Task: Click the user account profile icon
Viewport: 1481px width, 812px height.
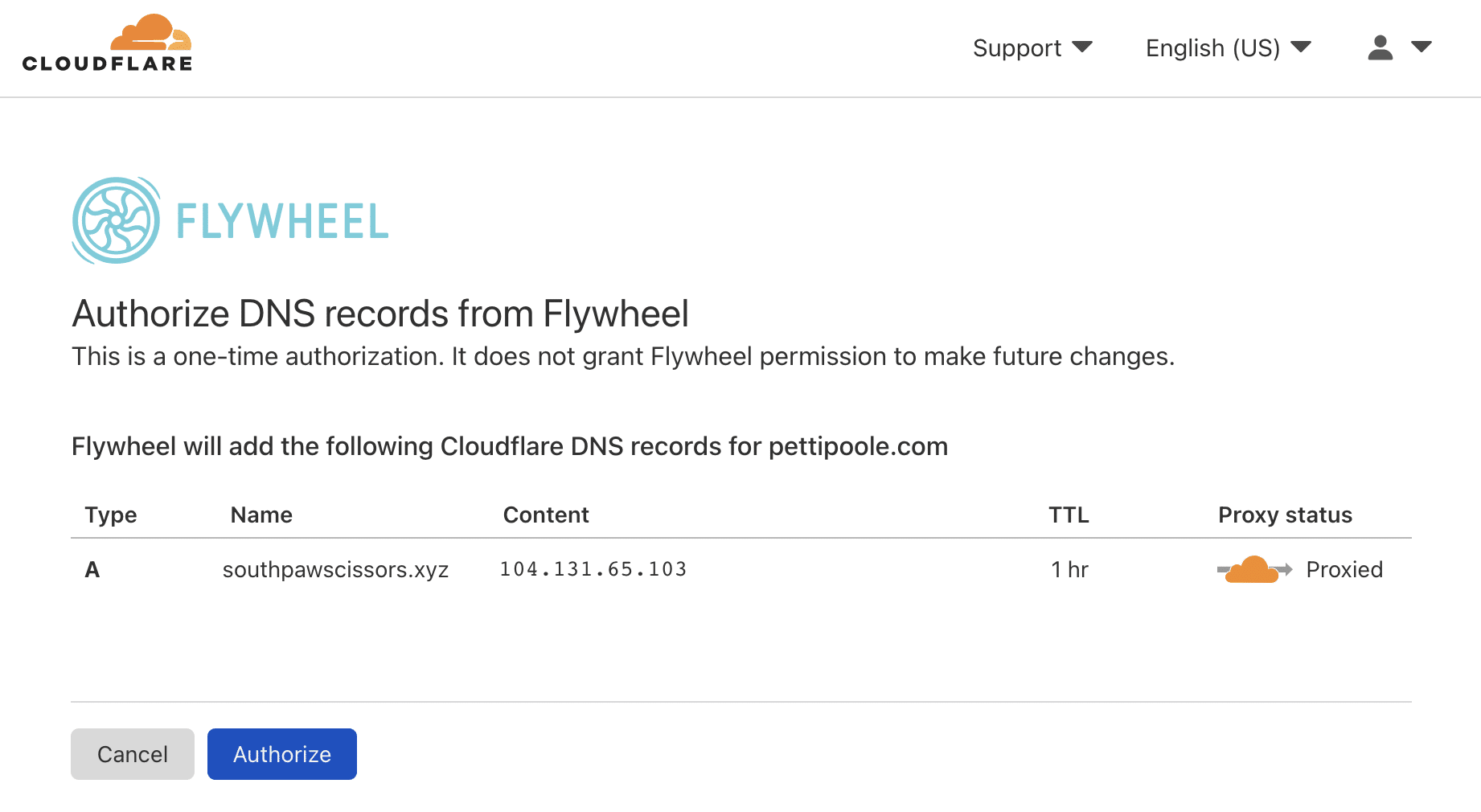Action: (x=1380, y=47)
